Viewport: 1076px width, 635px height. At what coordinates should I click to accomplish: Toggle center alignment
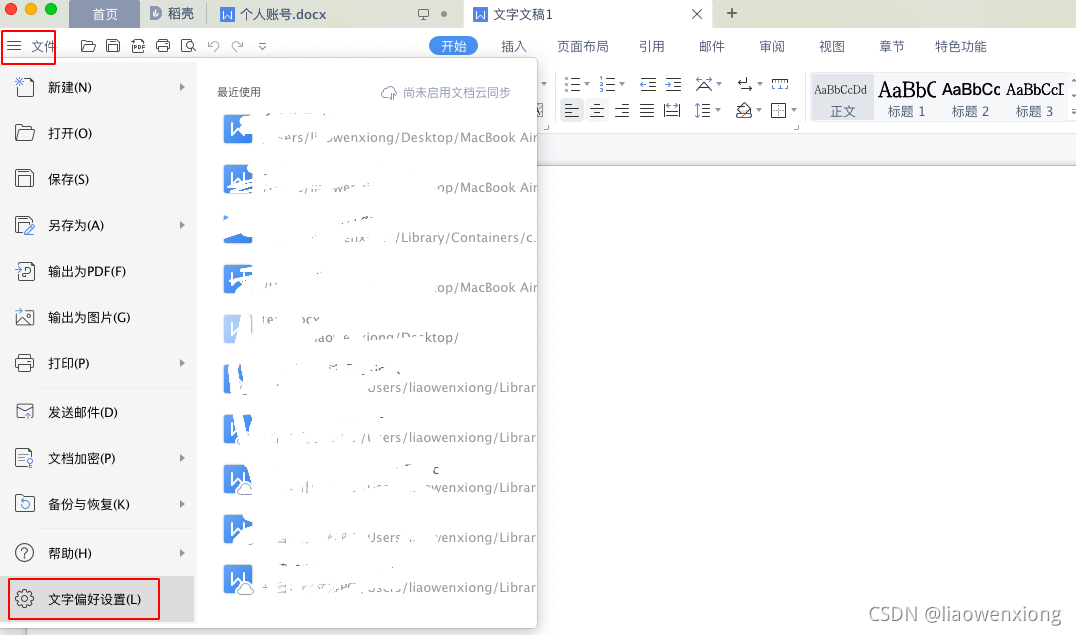tap(597, 110)
